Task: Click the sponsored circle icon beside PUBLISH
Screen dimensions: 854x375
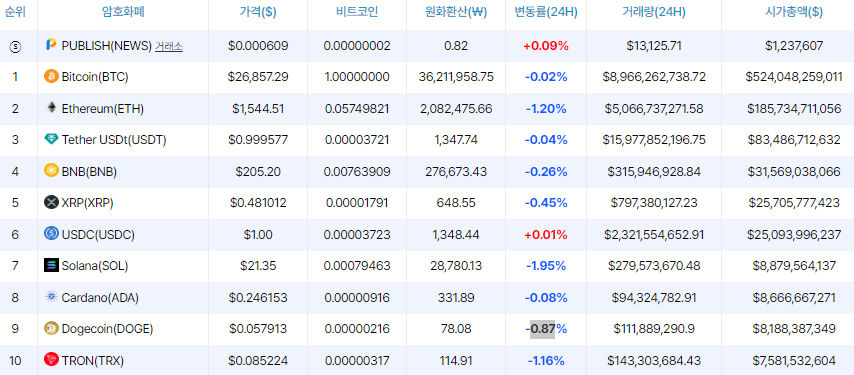Action: 15,47
